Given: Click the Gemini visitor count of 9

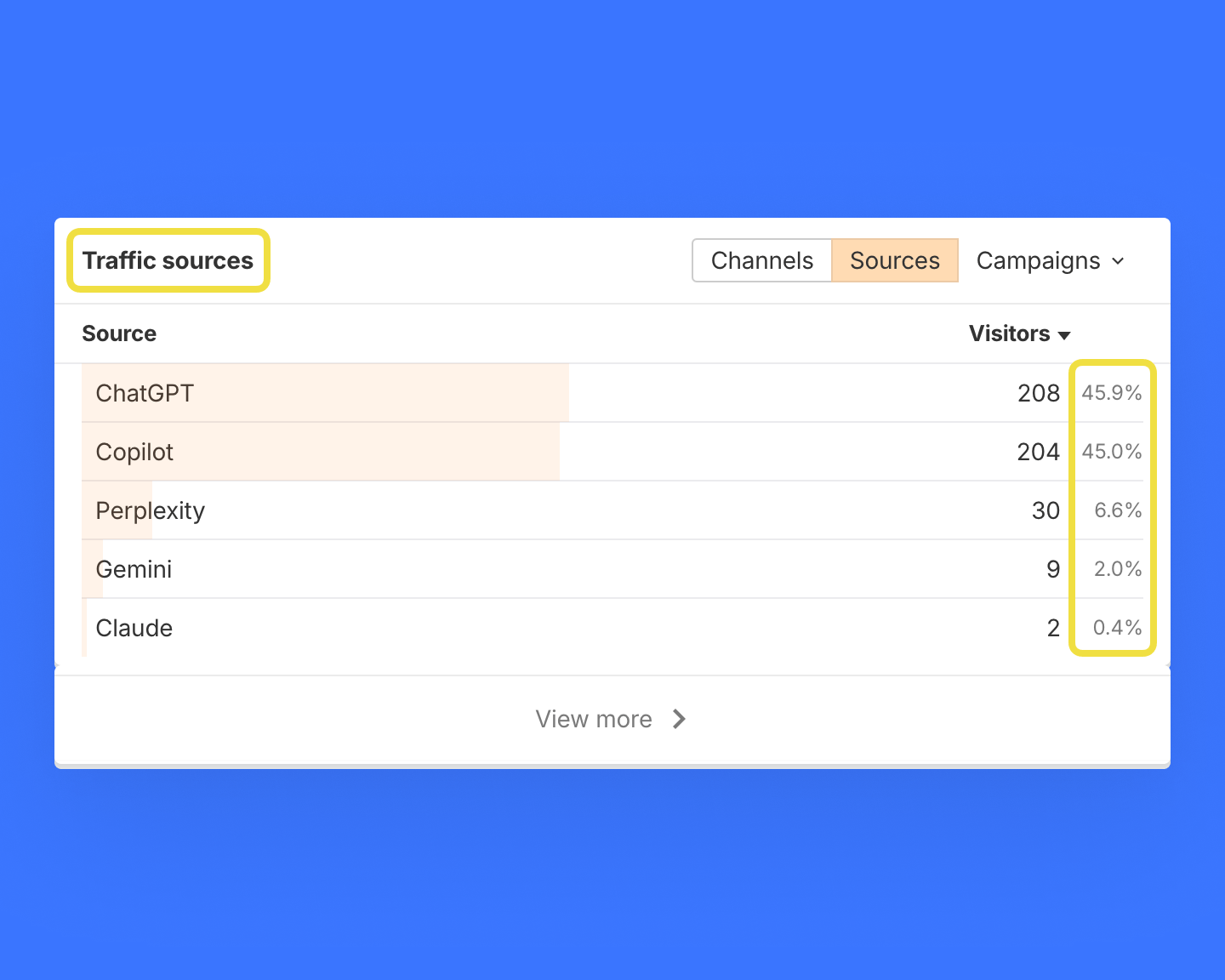Looking at the screenshot, I should [x=1053, y=569].
